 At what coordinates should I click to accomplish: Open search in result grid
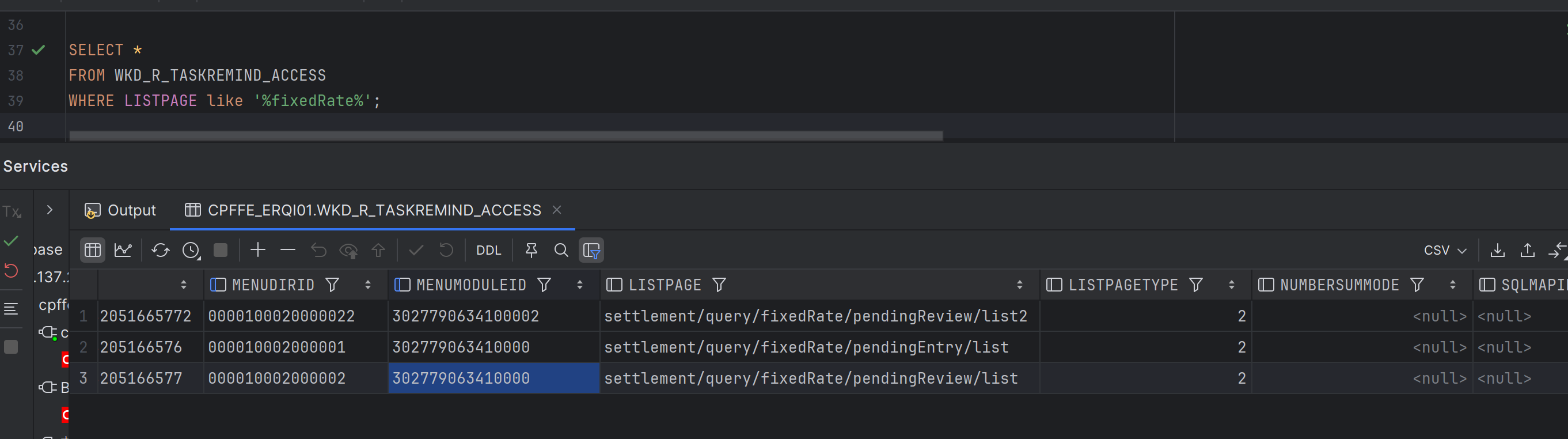click(561, 250)
